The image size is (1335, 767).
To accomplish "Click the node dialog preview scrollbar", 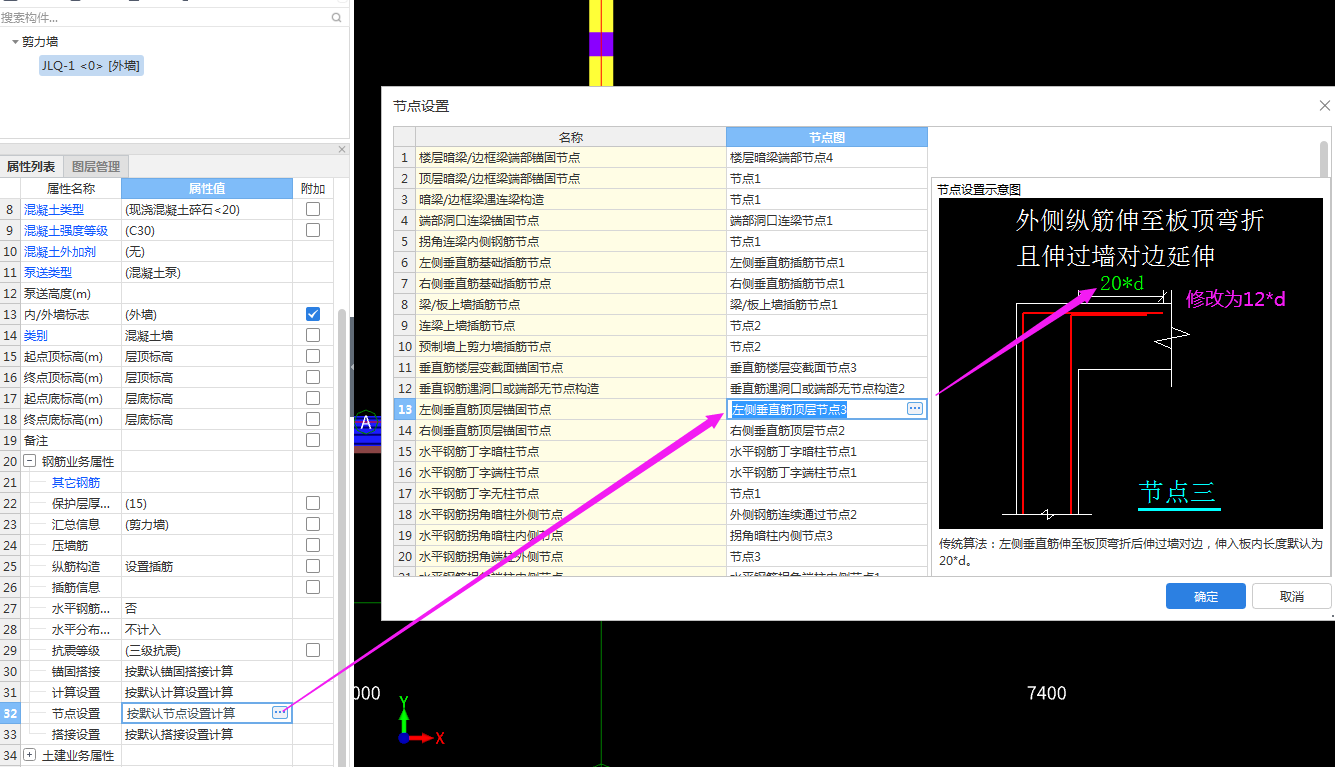I will click(1324, 160).
